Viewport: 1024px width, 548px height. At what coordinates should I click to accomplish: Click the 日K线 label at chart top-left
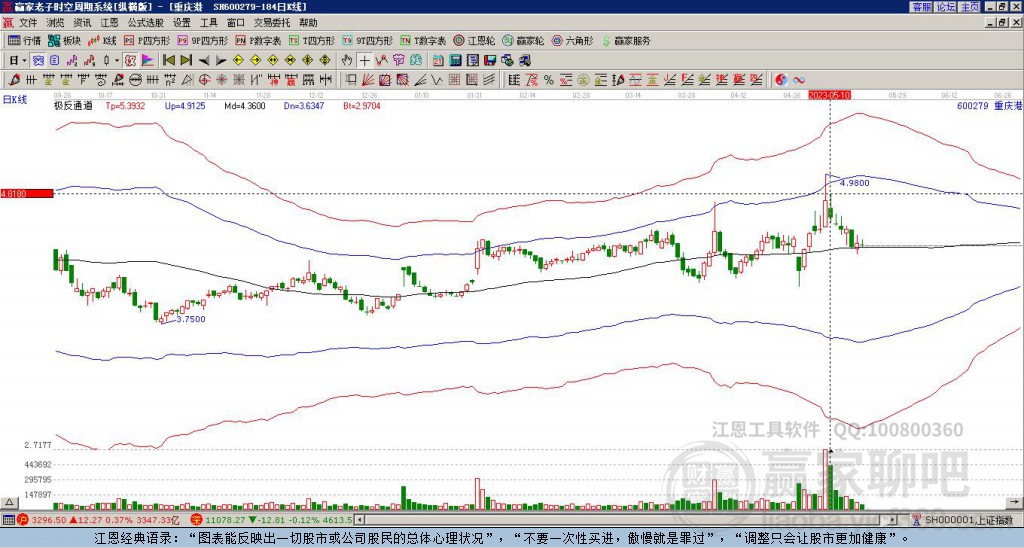[x=14, y=99]
